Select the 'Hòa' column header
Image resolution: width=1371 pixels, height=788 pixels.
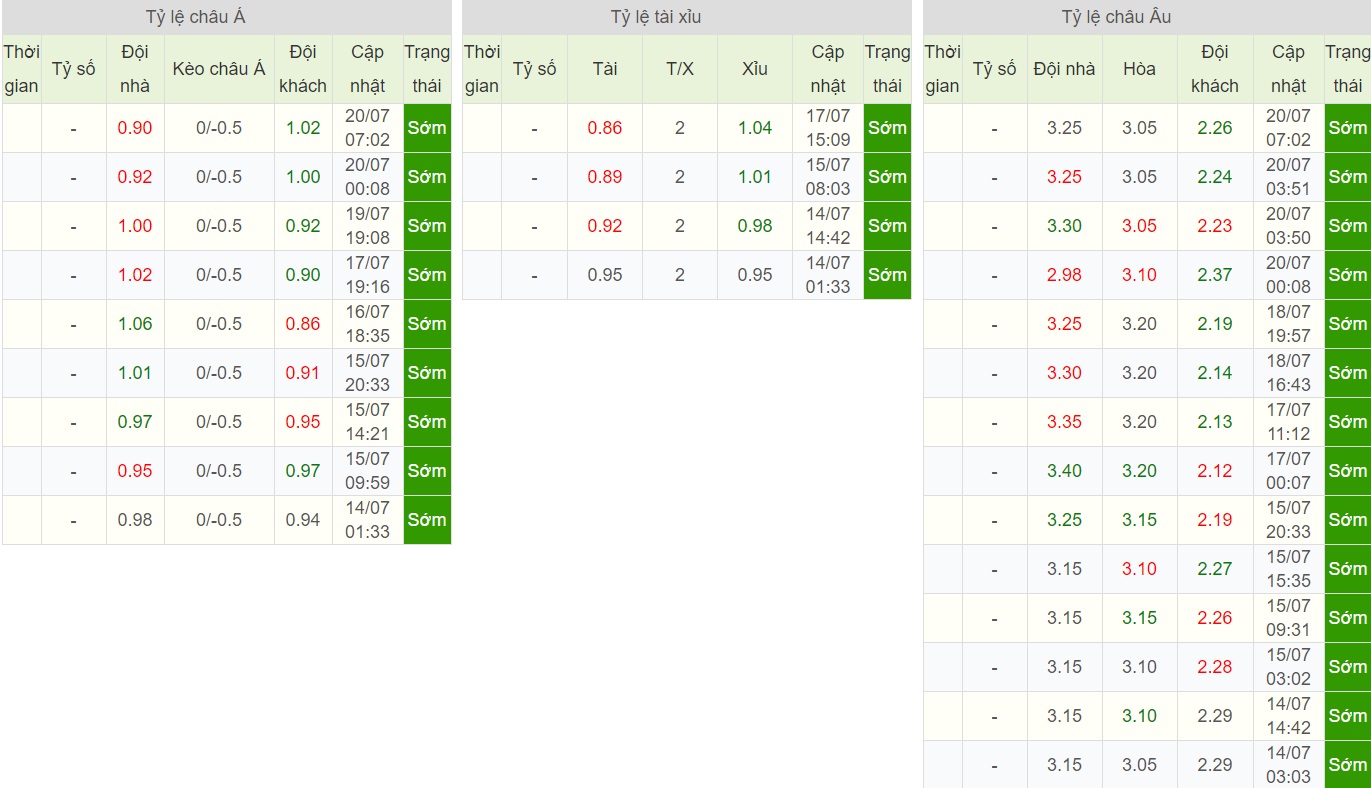pyautogui.click(x=1139, y=69)
